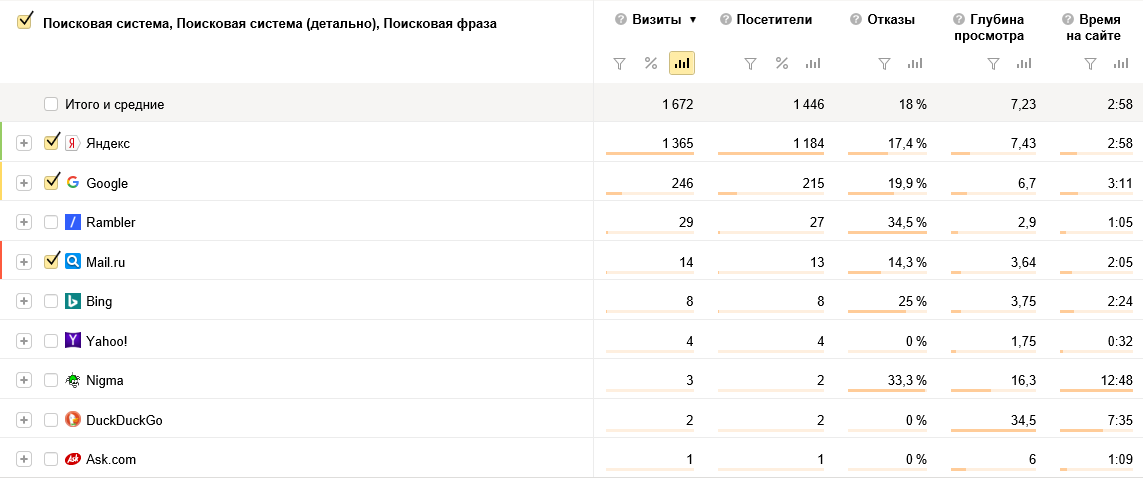Screen dimensions: 1143x482
Task: Sort by the Визиты column header
Action: click(657, 20)
